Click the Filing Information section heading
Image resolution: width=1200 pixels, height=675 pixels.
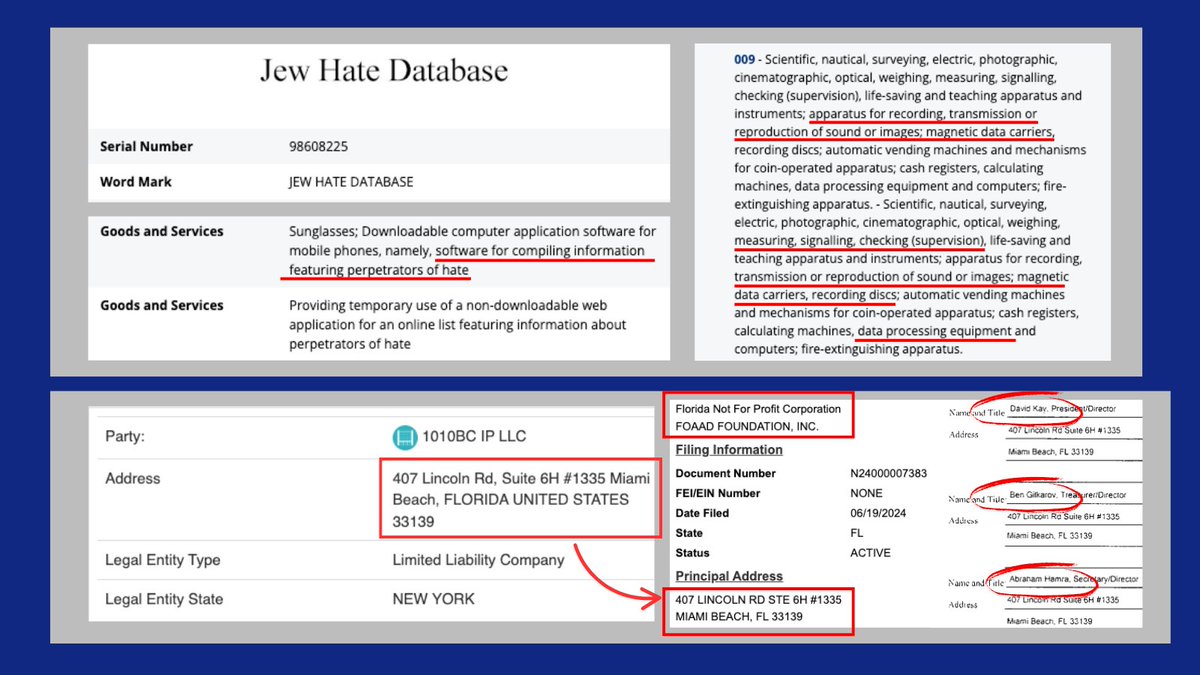click(x=729, y=450)
